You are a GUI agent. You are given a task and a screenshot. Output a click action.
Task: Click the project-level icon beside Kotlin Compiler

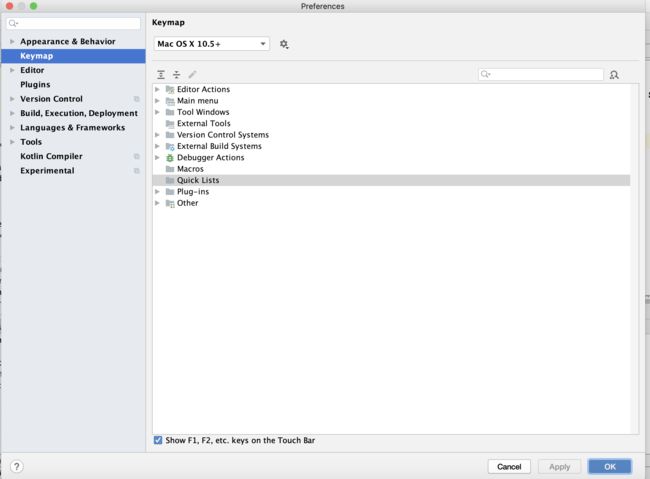click(136, 156)
